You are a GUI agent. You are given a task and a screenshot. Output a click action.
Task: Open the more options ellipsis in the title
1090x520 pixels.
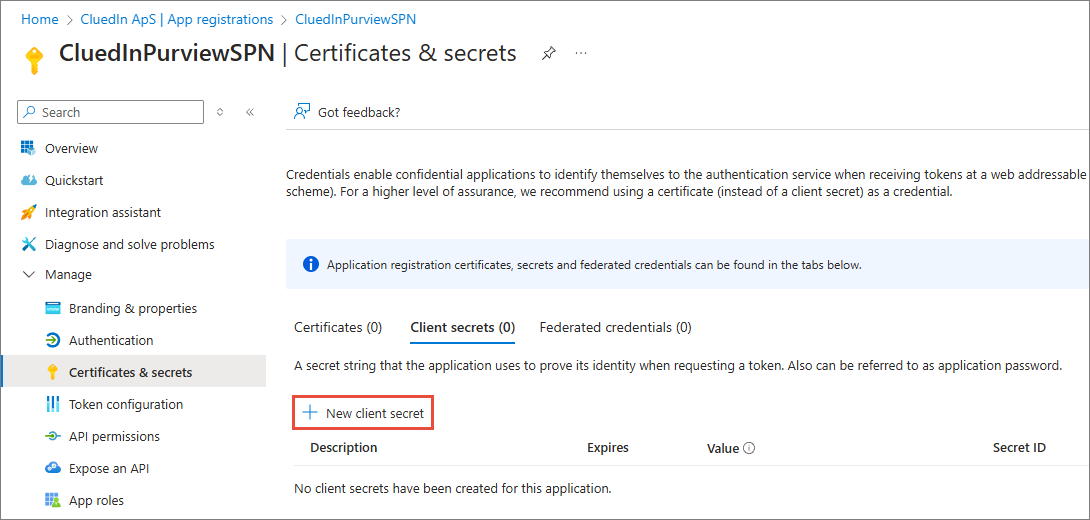(x=581, y=54)
